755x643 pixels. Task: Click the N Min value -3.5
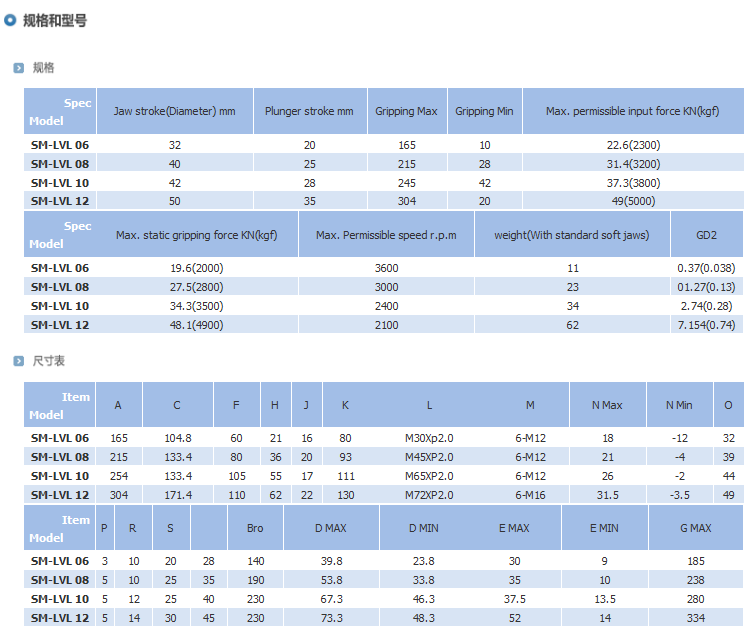[679, 495]
